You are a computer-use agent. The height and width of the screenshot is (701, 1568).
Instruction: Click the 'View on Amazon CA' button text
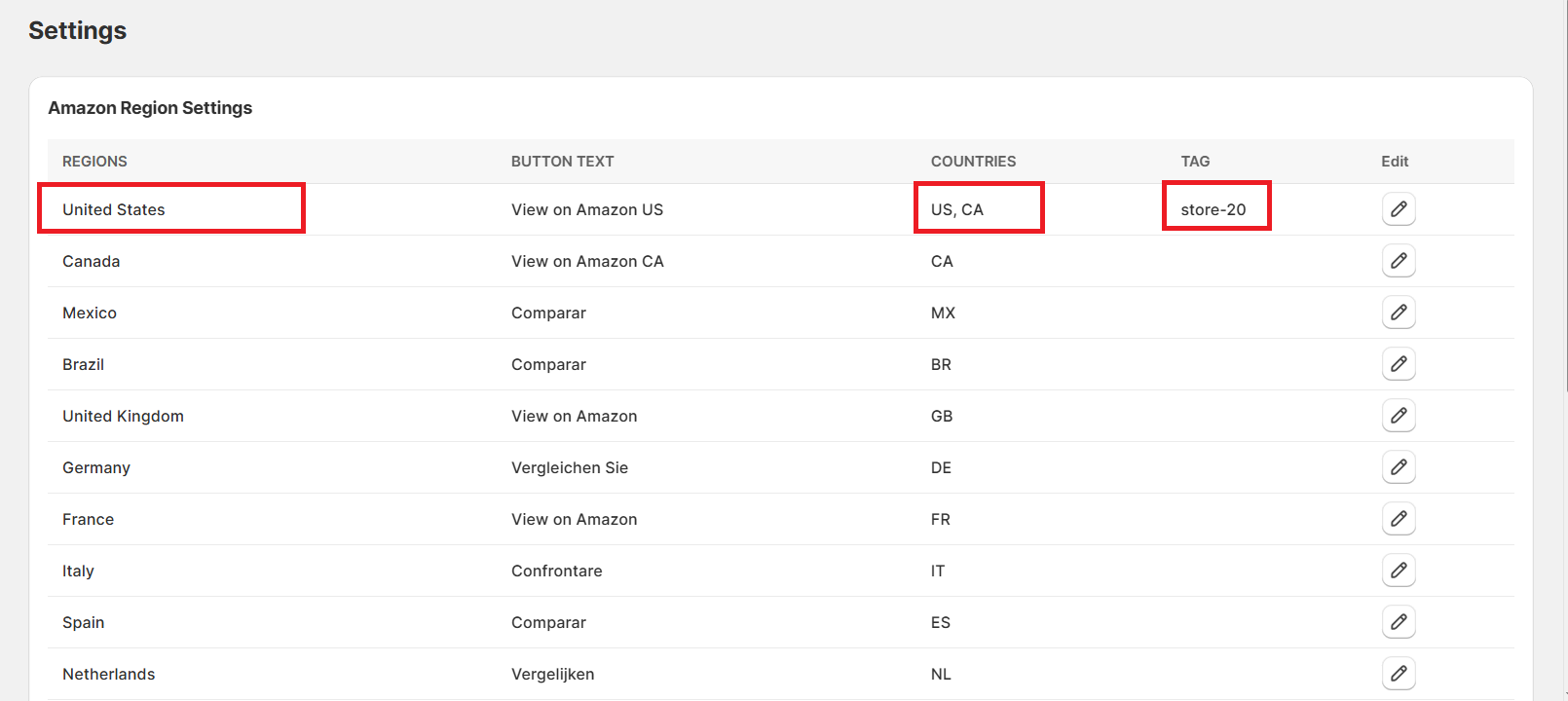587,261
